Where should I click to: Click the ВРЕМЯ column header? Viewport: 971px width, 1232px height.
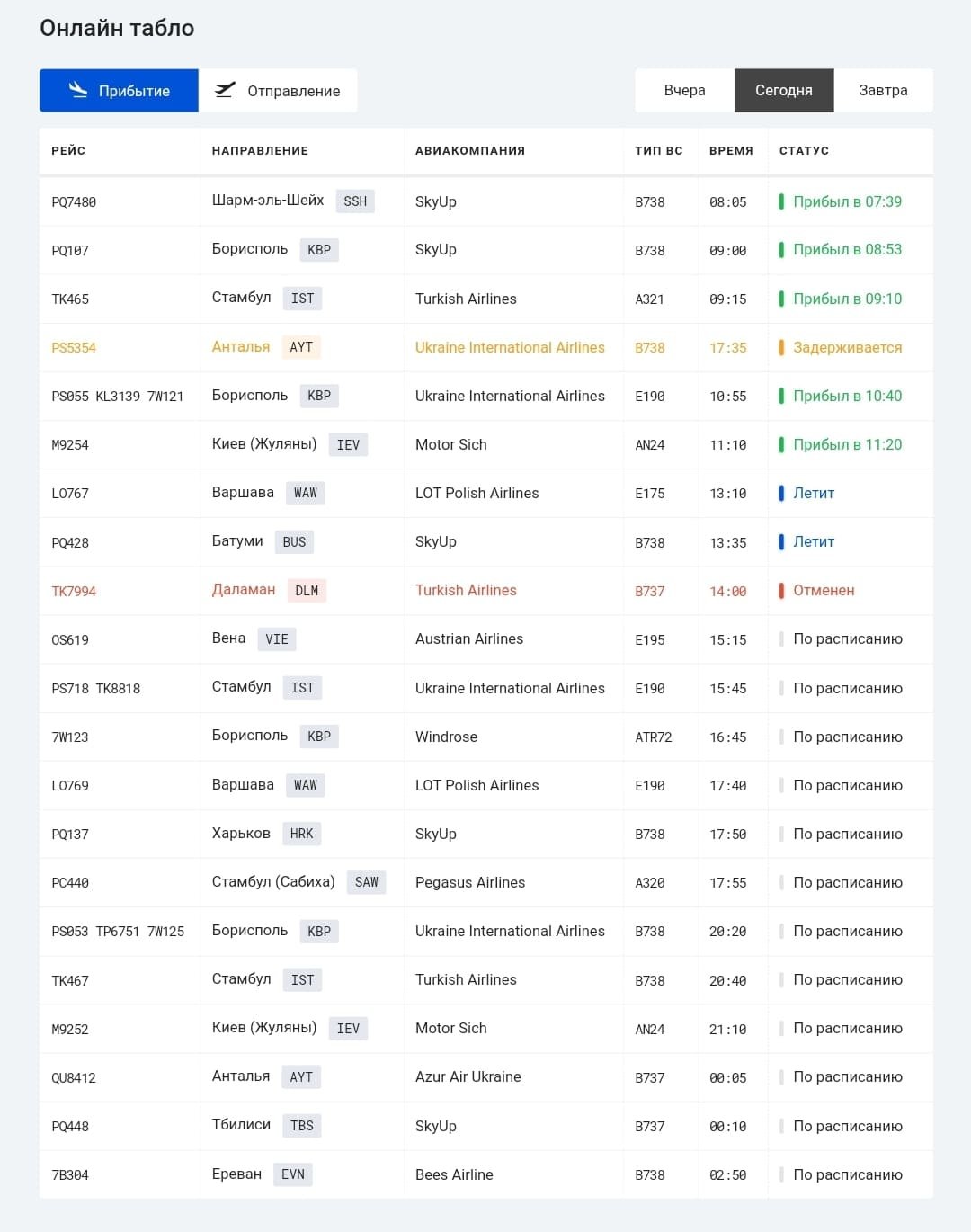(731, 151)
